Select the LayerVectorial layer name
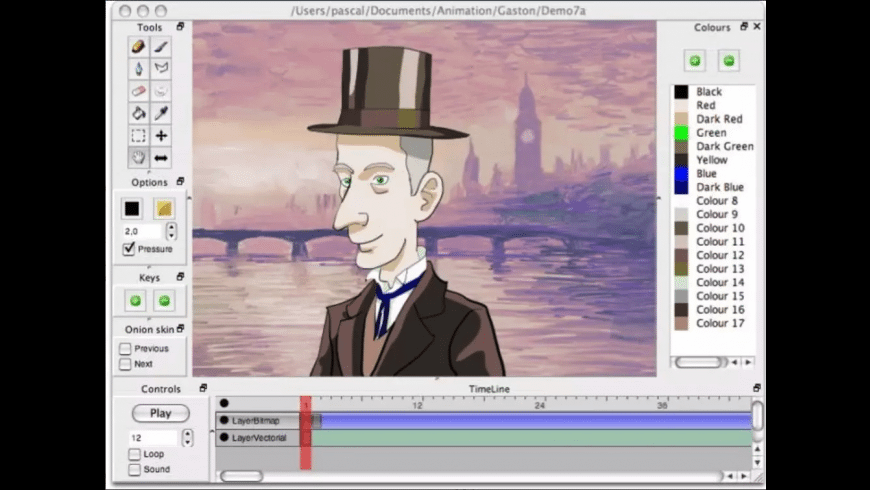Screen dimensions: 870x490 tap(259, 438)
